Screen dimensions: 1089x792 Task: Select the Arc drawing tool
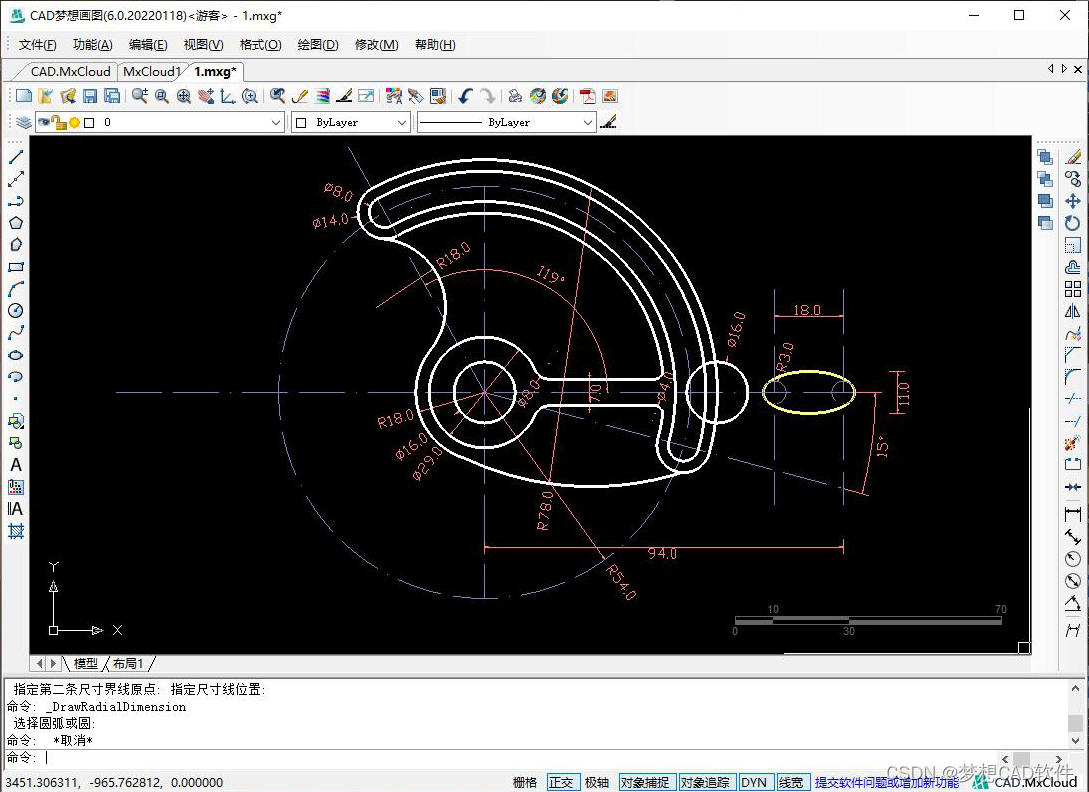pyautogui.click(x=15, y=289)
